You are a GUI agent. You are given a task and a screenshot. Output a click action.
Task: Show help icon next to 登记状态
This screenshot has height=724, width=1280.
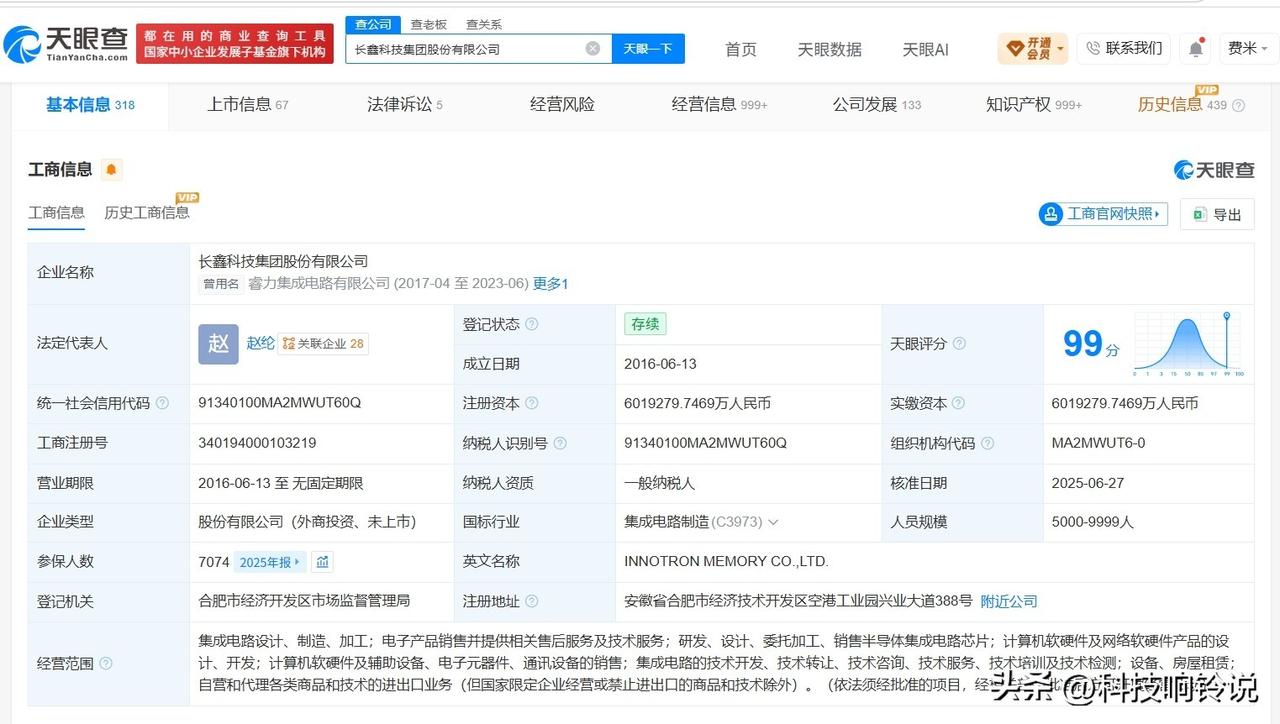point(532,324)
